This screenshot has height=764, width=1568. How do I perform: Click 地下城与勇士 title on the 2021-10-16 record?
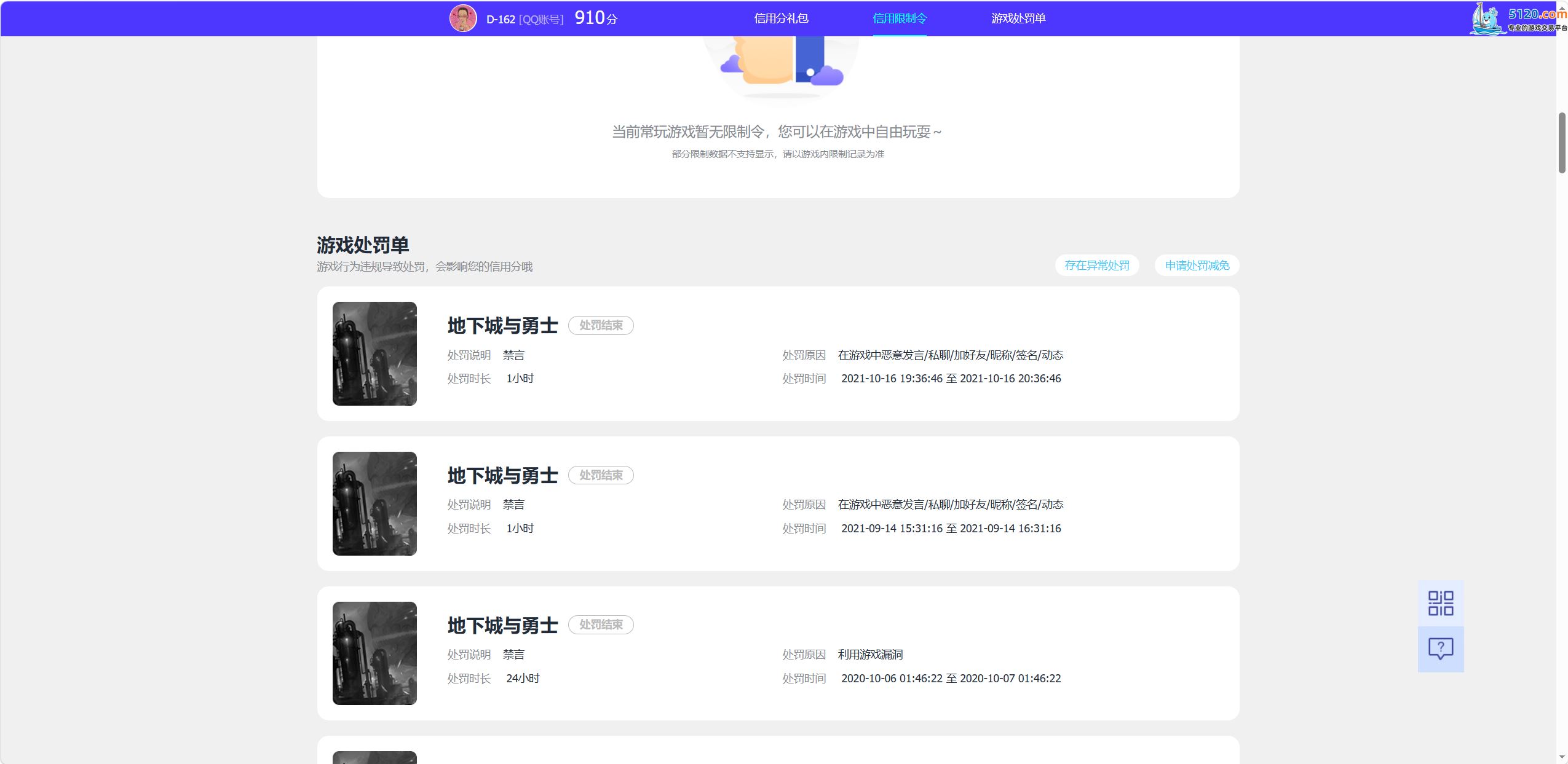point(502,326)
